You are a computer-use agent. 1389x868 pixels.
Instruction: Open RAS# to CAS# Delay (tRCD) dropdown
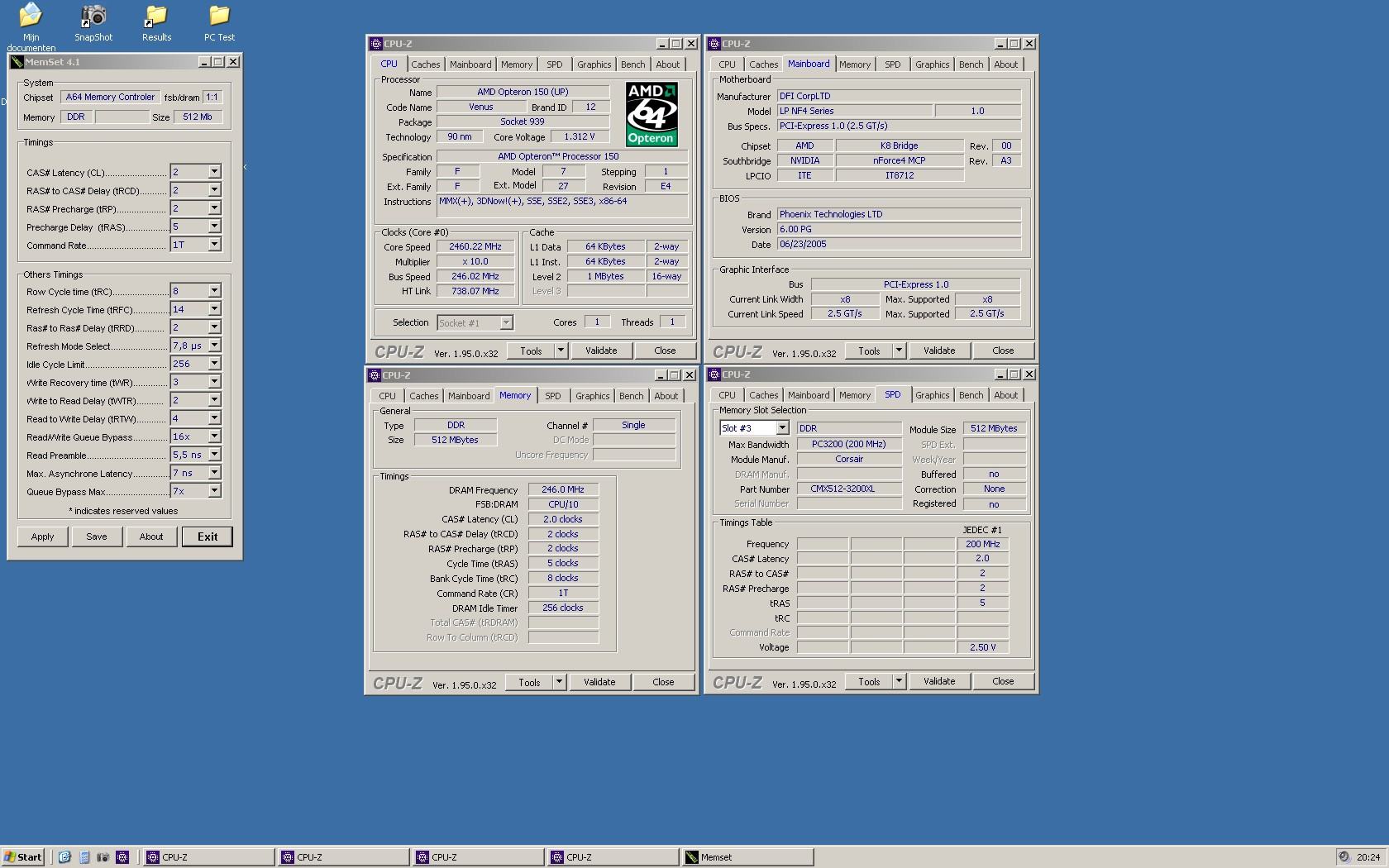pos(214,190)
